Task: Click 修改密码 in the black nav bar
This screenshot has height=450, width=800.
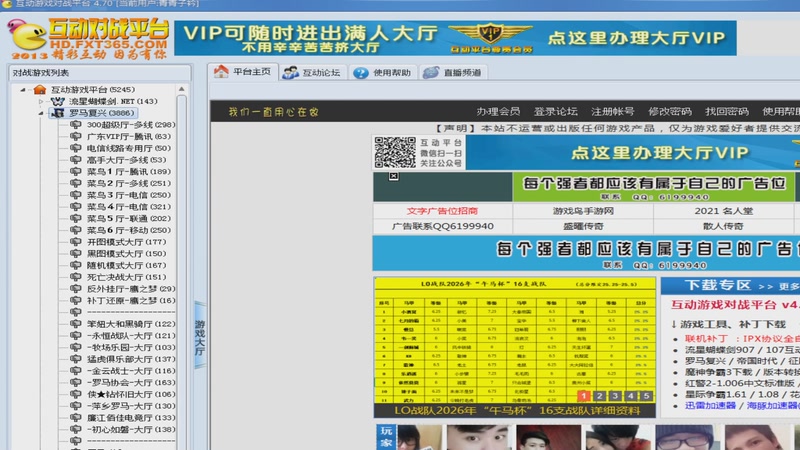Action: click(x=669, y=111)
